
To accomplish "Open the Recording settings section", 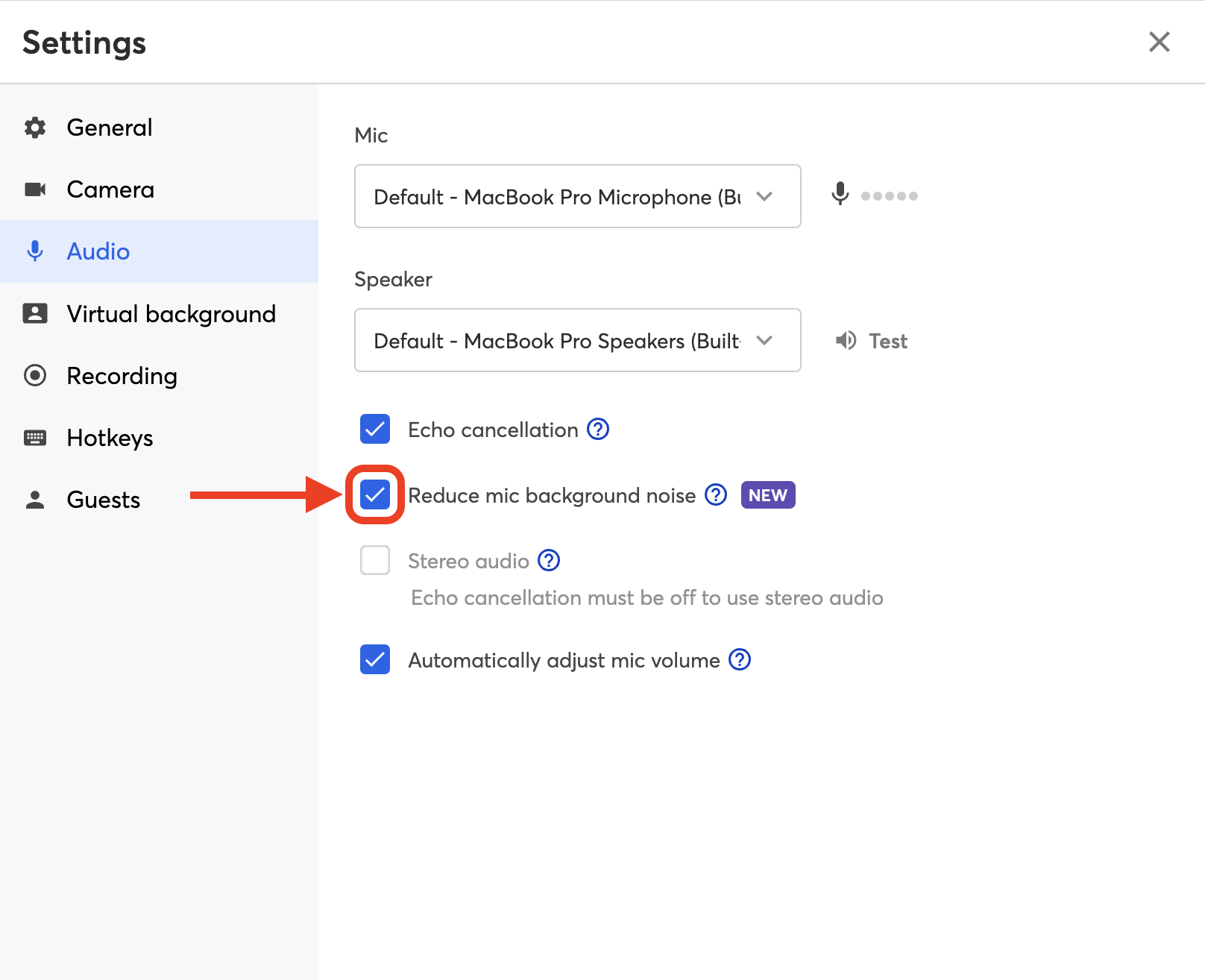I will (122, 376).
